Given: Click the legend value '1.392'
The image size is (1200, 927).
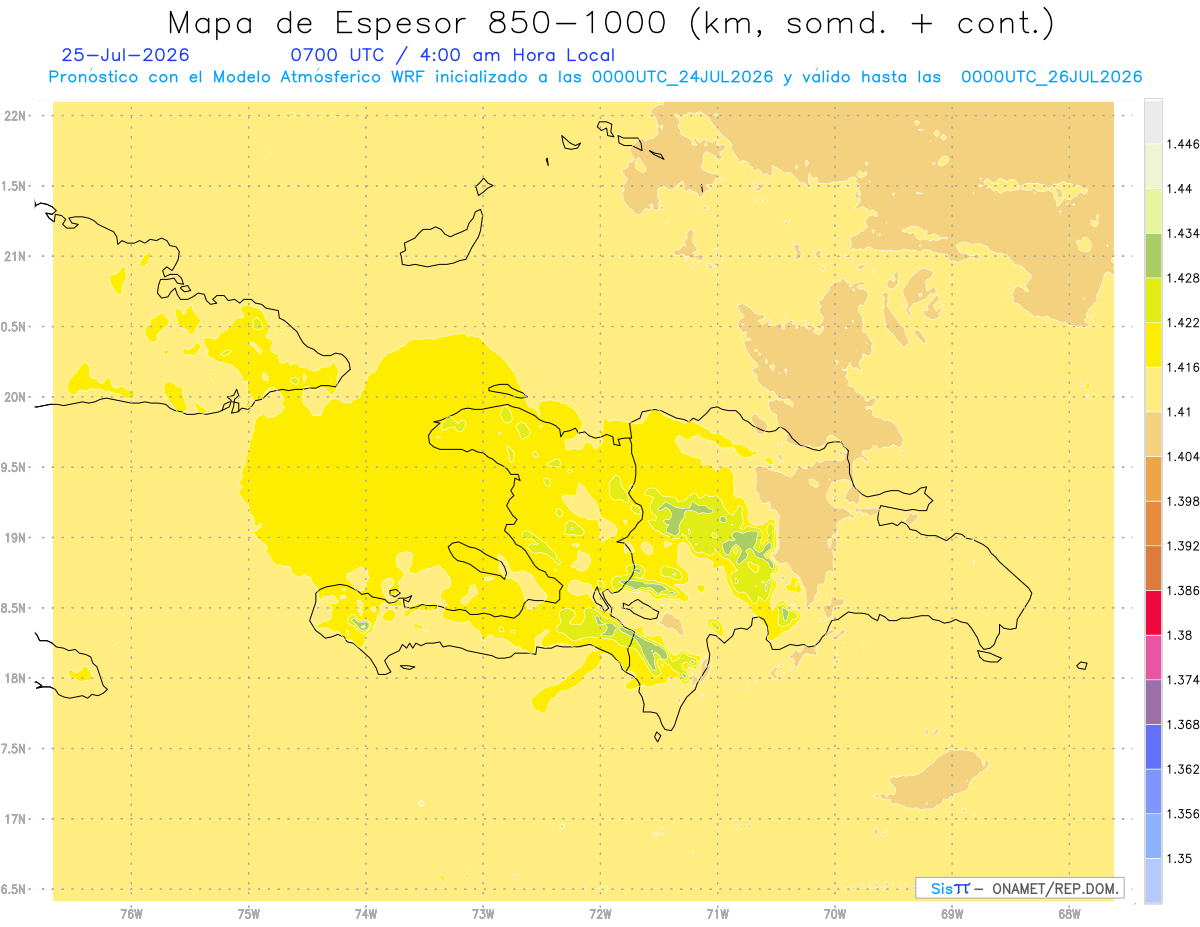Looking at the screenshot, I should click(1184, 546).
